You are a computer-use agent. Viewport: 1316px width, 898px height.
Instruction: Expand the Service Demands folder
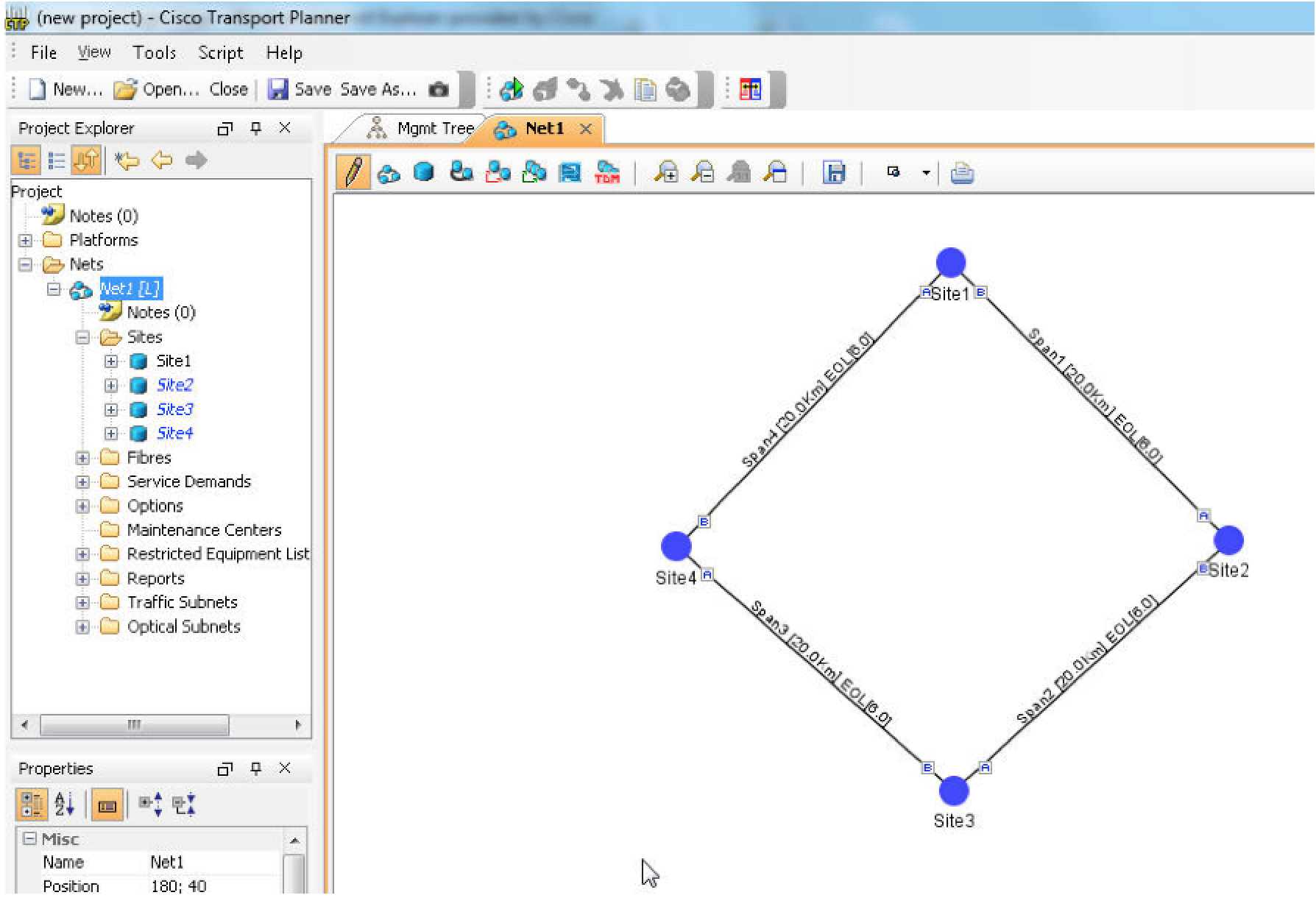pos(82,483)
